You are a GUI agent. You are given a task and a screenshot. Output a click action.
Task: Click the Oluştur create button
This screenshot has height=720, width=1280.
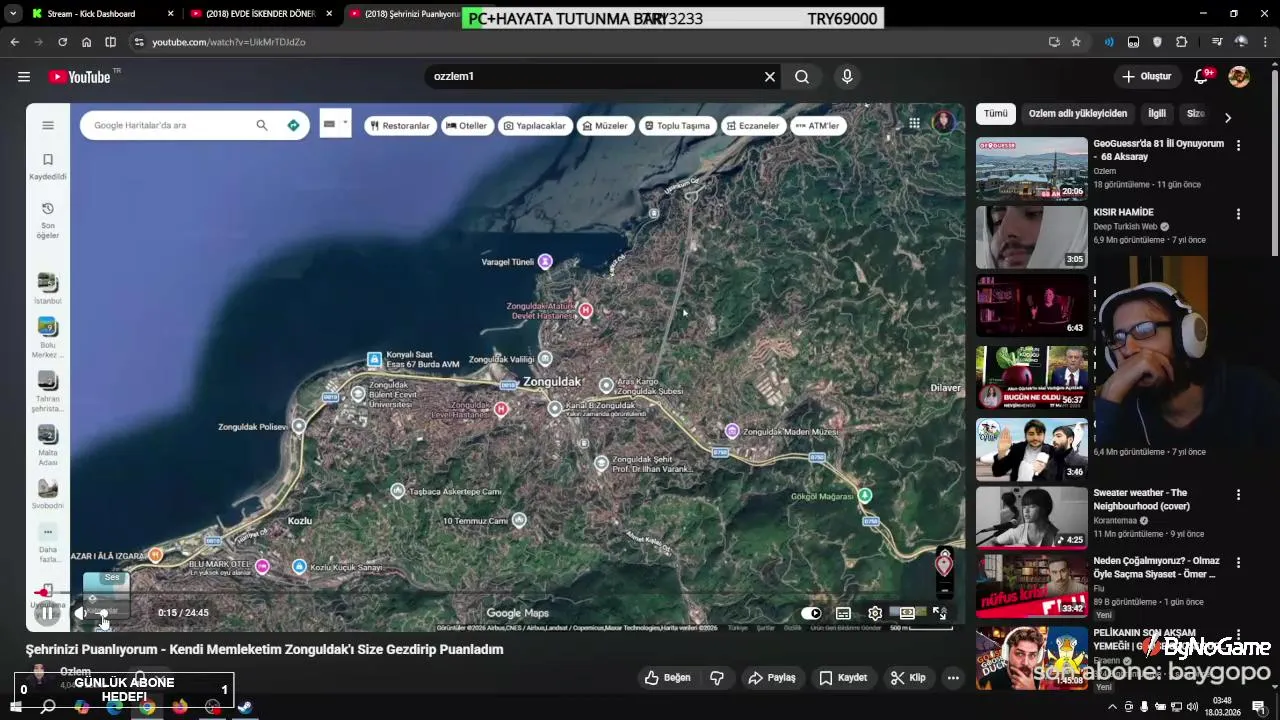pyautogui.click(x=1147, y=76)
